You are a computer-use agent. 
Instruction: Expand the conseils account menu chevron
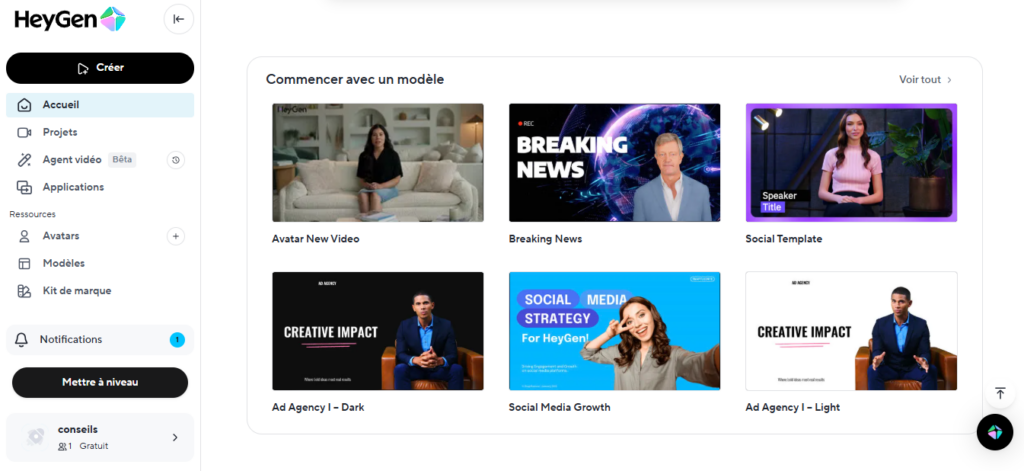tap(175, 437)
